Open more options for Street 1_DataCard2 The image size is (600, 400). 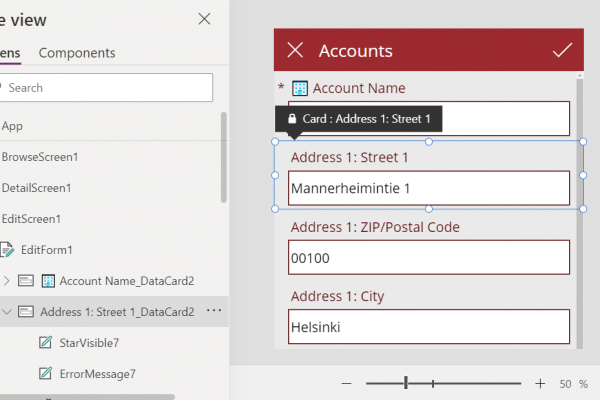pyautogui.click(x=214, y=310)
